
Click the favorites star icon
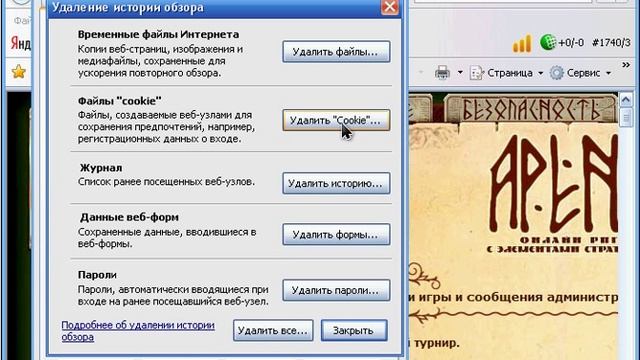pyautogui.click(x=18, y=72)
